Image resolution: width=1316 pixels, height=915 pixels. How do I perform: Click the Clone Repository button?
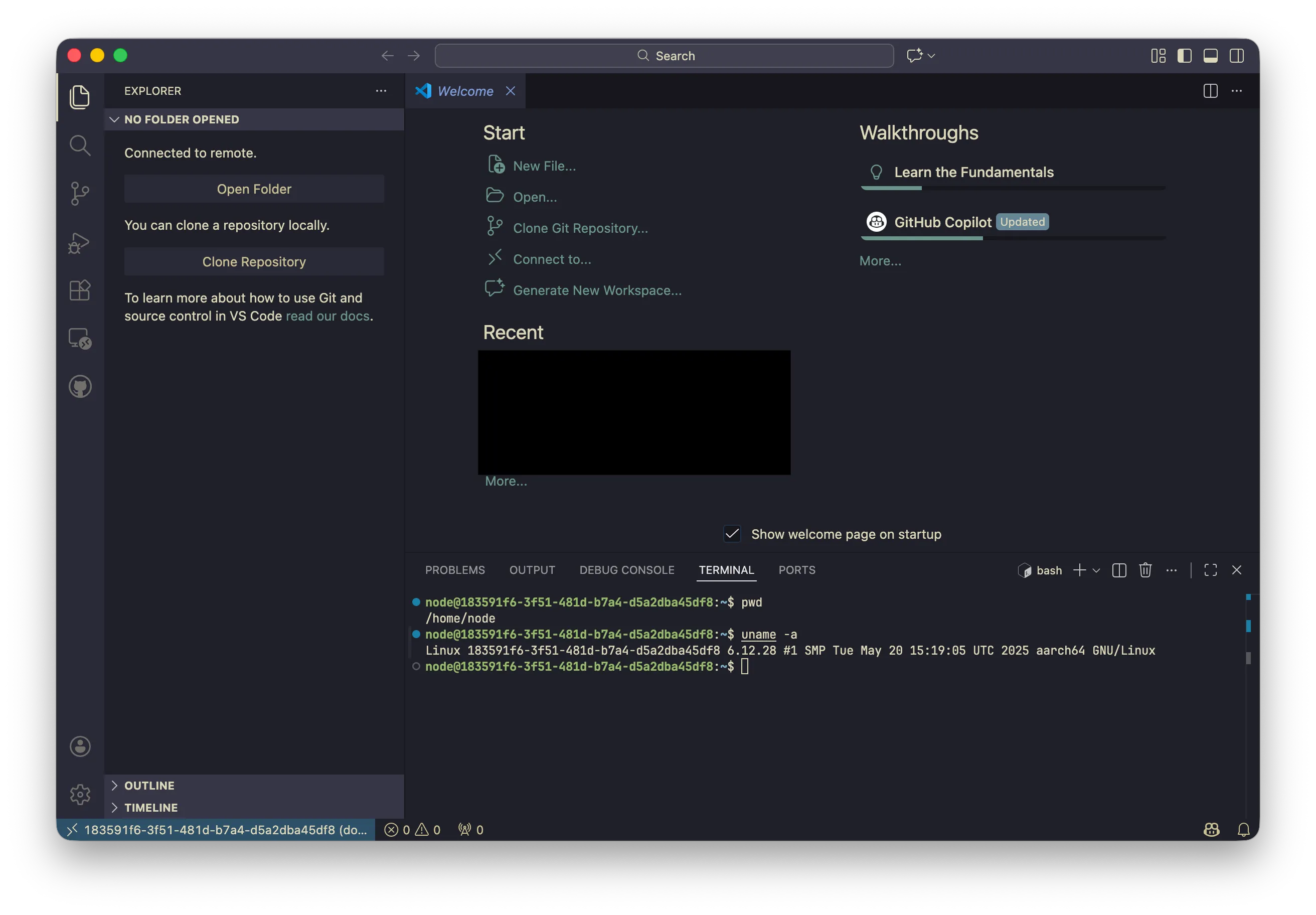pyautogui.click(x=254, y=261)
